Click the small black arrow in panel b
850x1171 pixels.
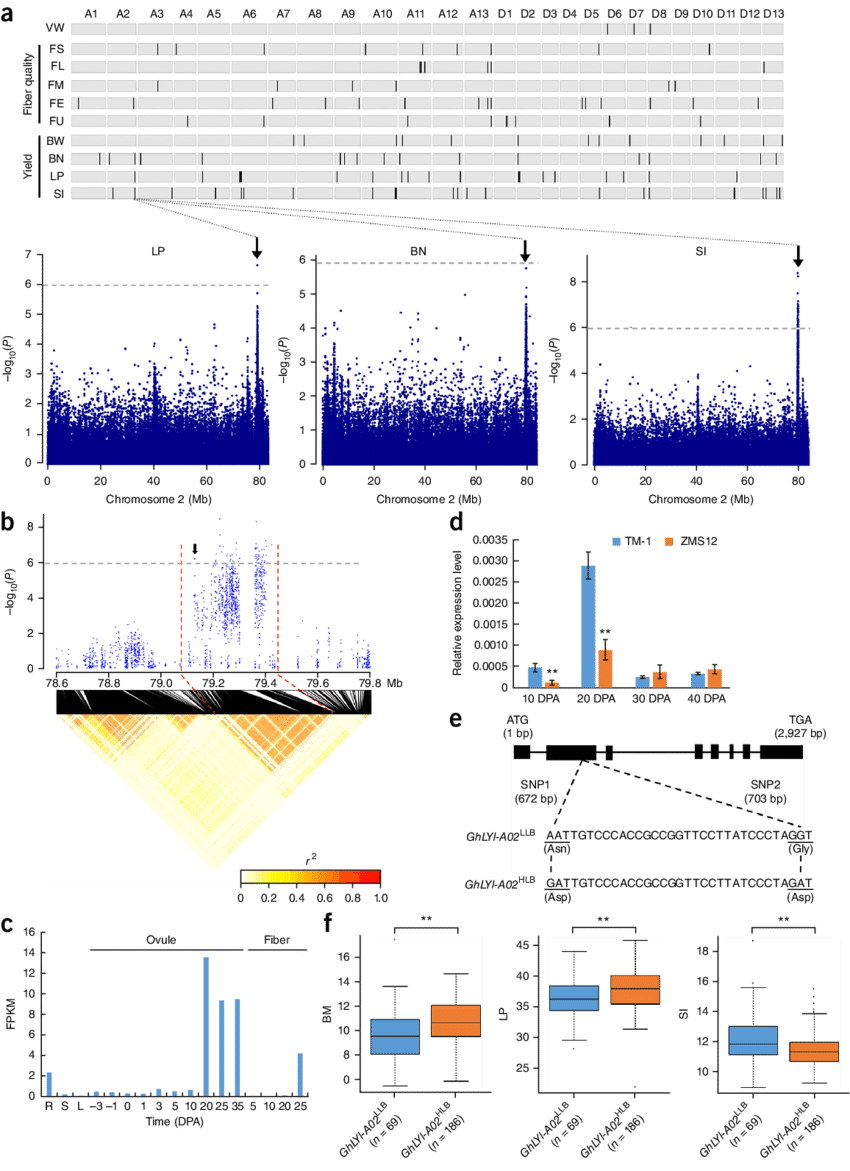[195, 548]
